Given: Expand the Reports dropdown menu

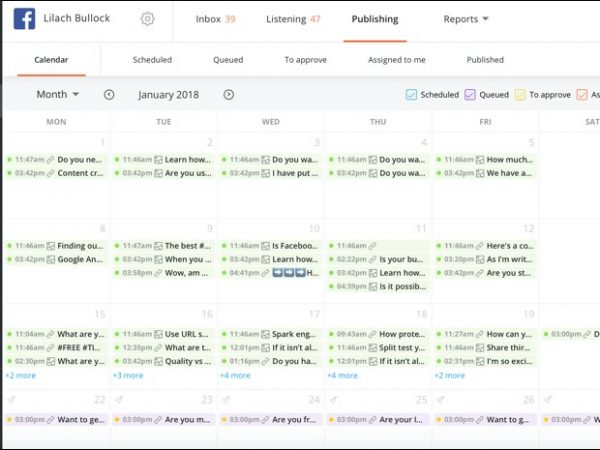Looking at the screenshot, I should click(466, 19).
